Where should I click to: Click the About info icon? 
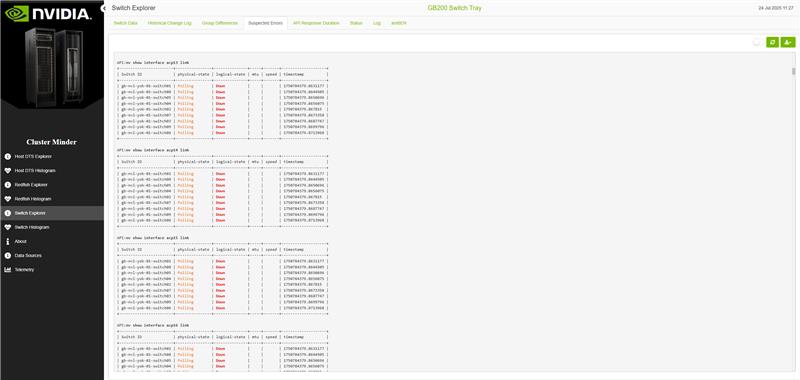pyautogui.click(x=8, y=241)
